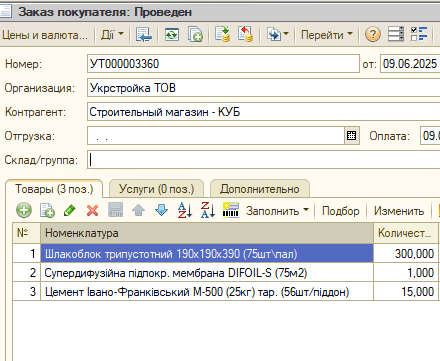Sort rows descending Z to A
Image resolution: width=440 pixels, height=361 pixels.
[208, 210]
